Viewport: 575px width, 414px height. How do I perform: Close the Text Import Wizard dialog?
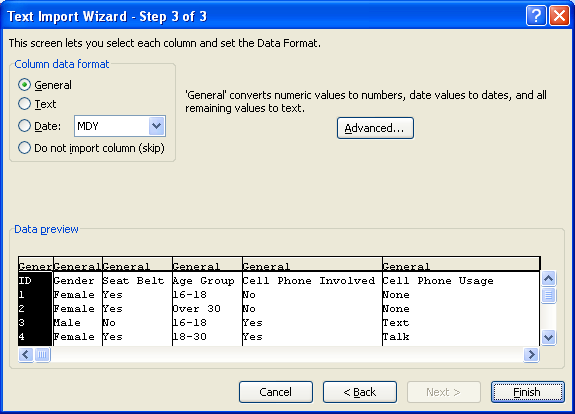(559, 16)
